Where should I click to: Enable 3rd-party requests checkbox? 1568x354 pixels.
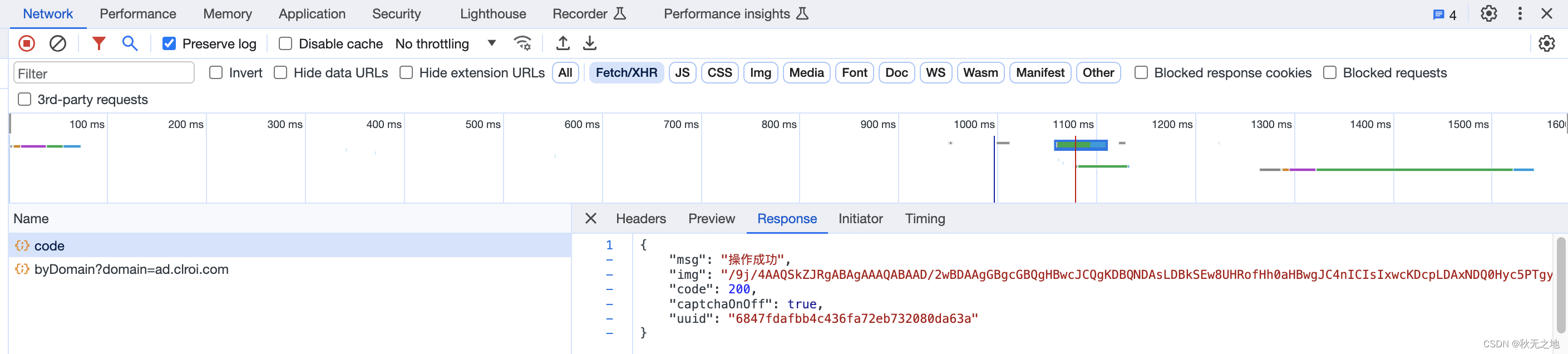24,99
